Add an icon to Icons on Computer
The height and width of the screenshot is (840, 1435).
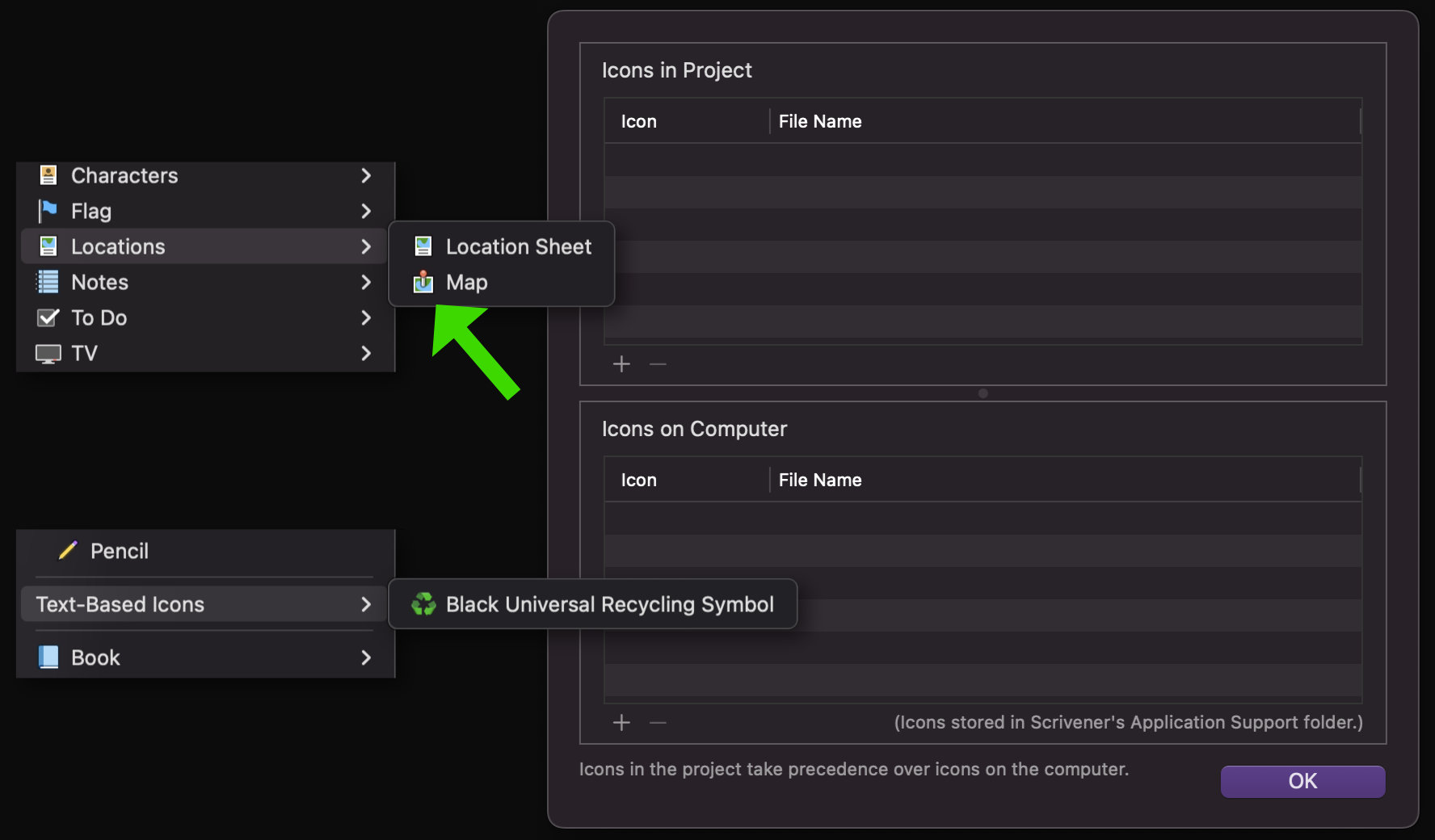point(621,723)
